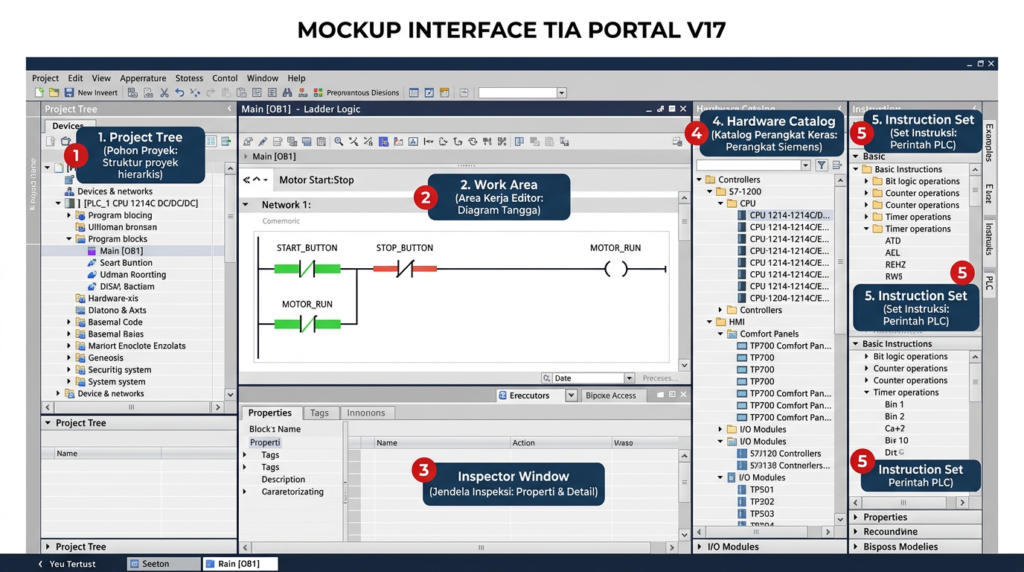This screenshot has width=1024, height=572.
Task: Collapse the S7-1200 catalog folder
Action: [710, 191]
